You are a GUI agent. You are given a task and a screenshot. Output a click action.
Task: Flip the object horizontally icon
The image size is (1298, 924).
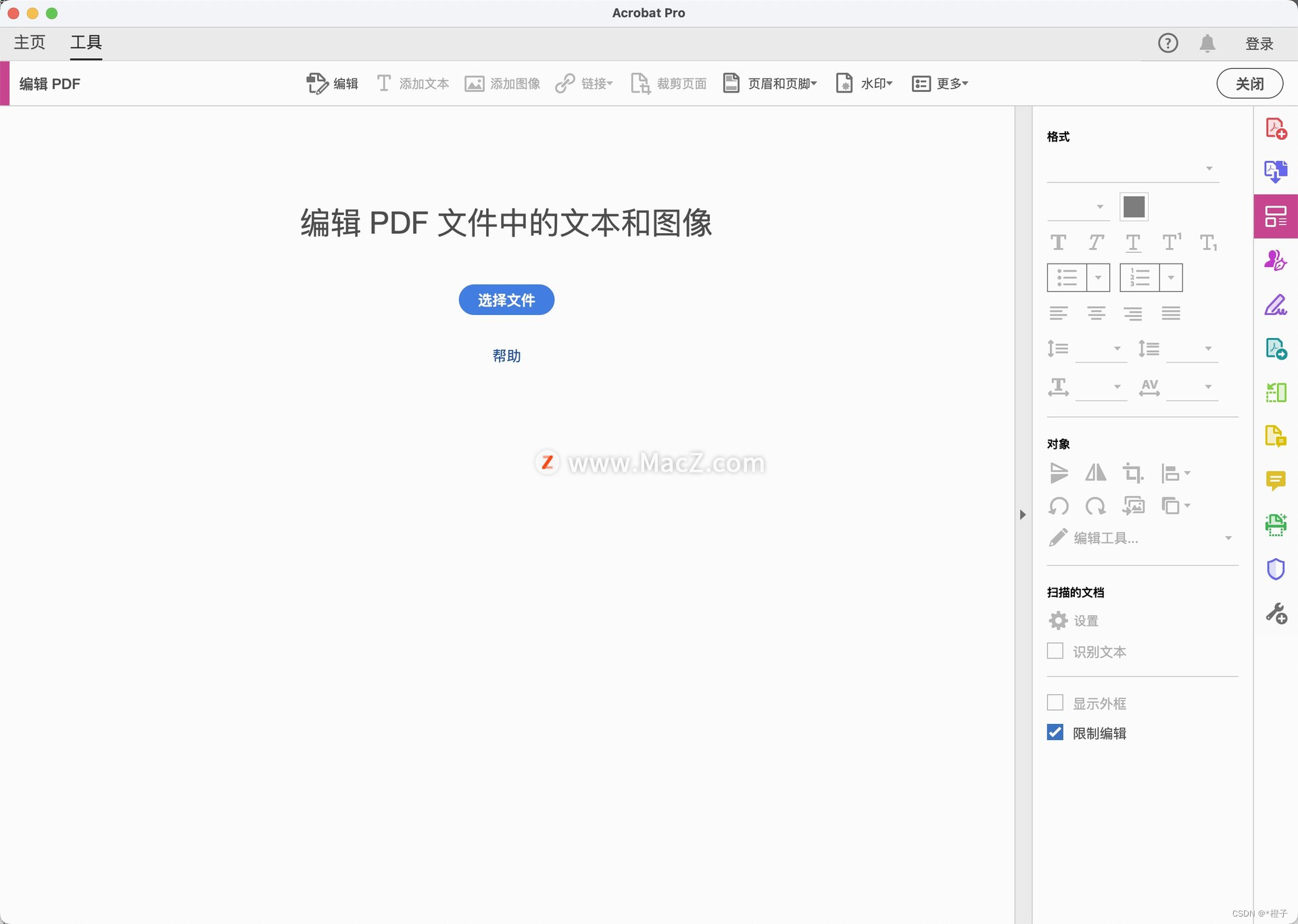(1096, 472)
